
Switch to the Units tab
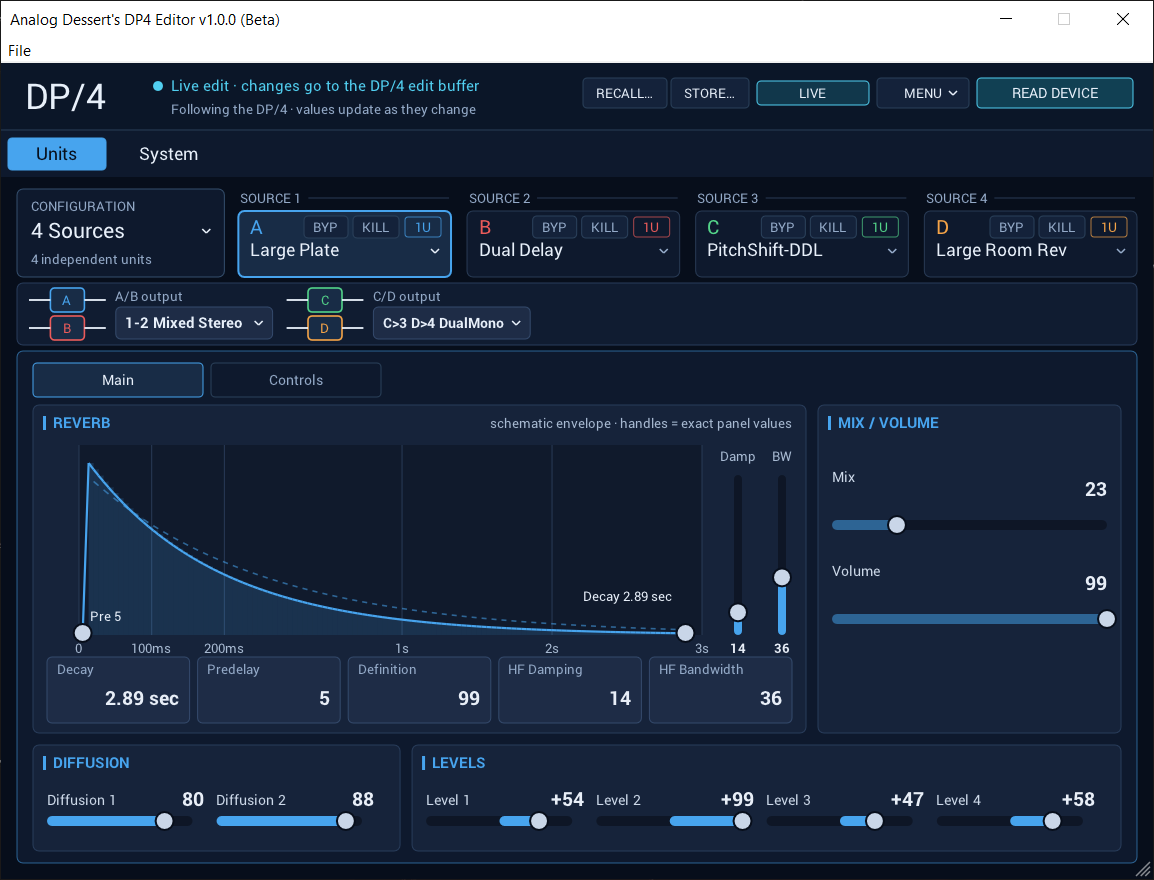(x=57, y=154)
